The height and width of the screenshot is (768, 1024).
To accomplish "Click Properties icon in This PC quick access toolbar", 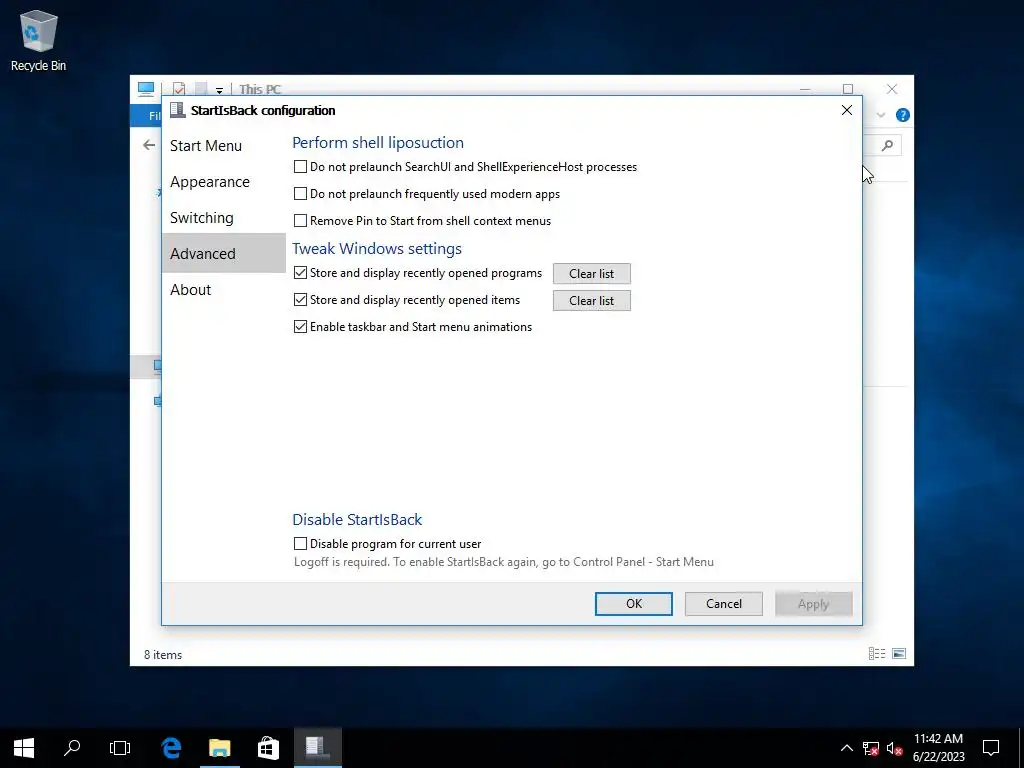I will 179,89.
